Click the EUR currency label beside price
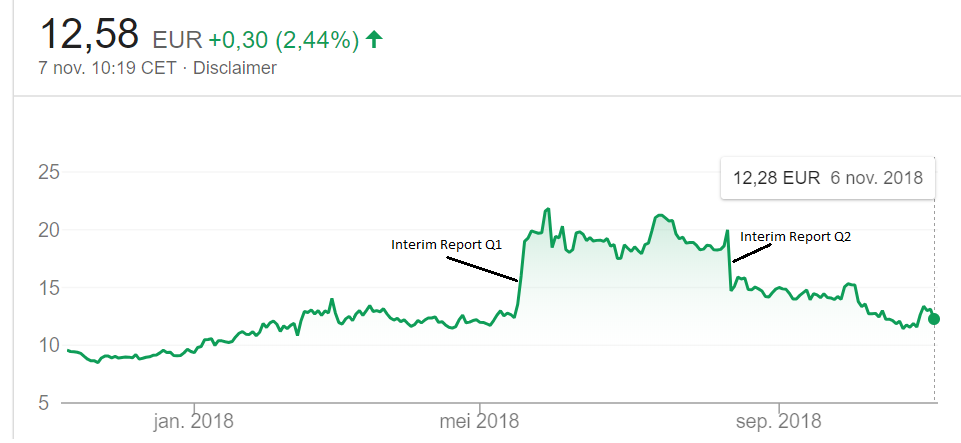The width and height of the screenshot is (961, 443). (x=176, y=41)
